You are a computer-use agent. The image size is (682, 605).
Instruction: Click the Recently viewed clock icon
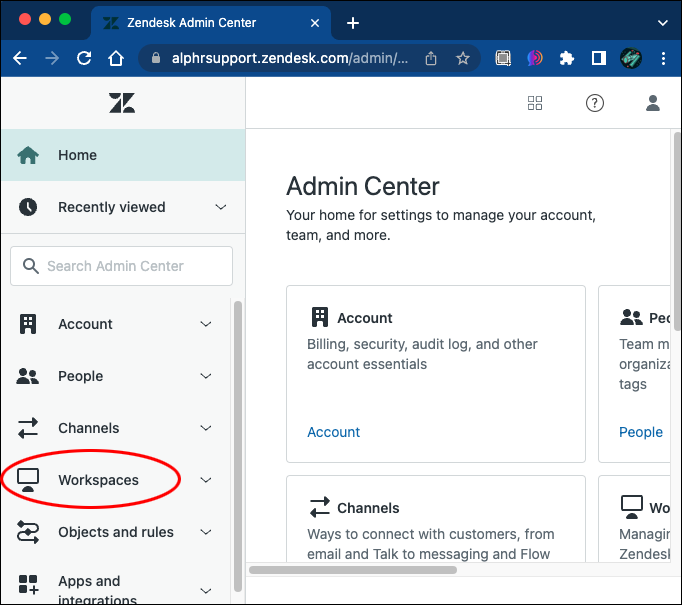(28, 207)
